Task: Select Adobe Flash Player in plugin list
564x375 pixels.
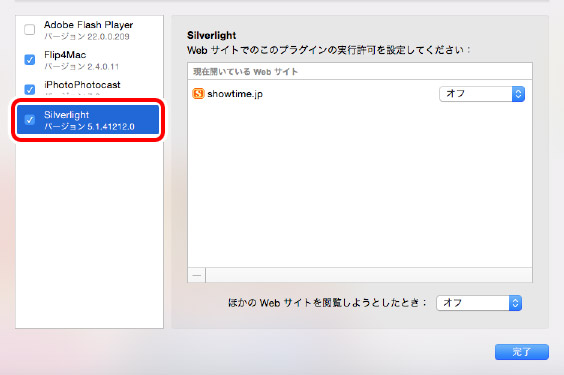Action: point(89,30)
